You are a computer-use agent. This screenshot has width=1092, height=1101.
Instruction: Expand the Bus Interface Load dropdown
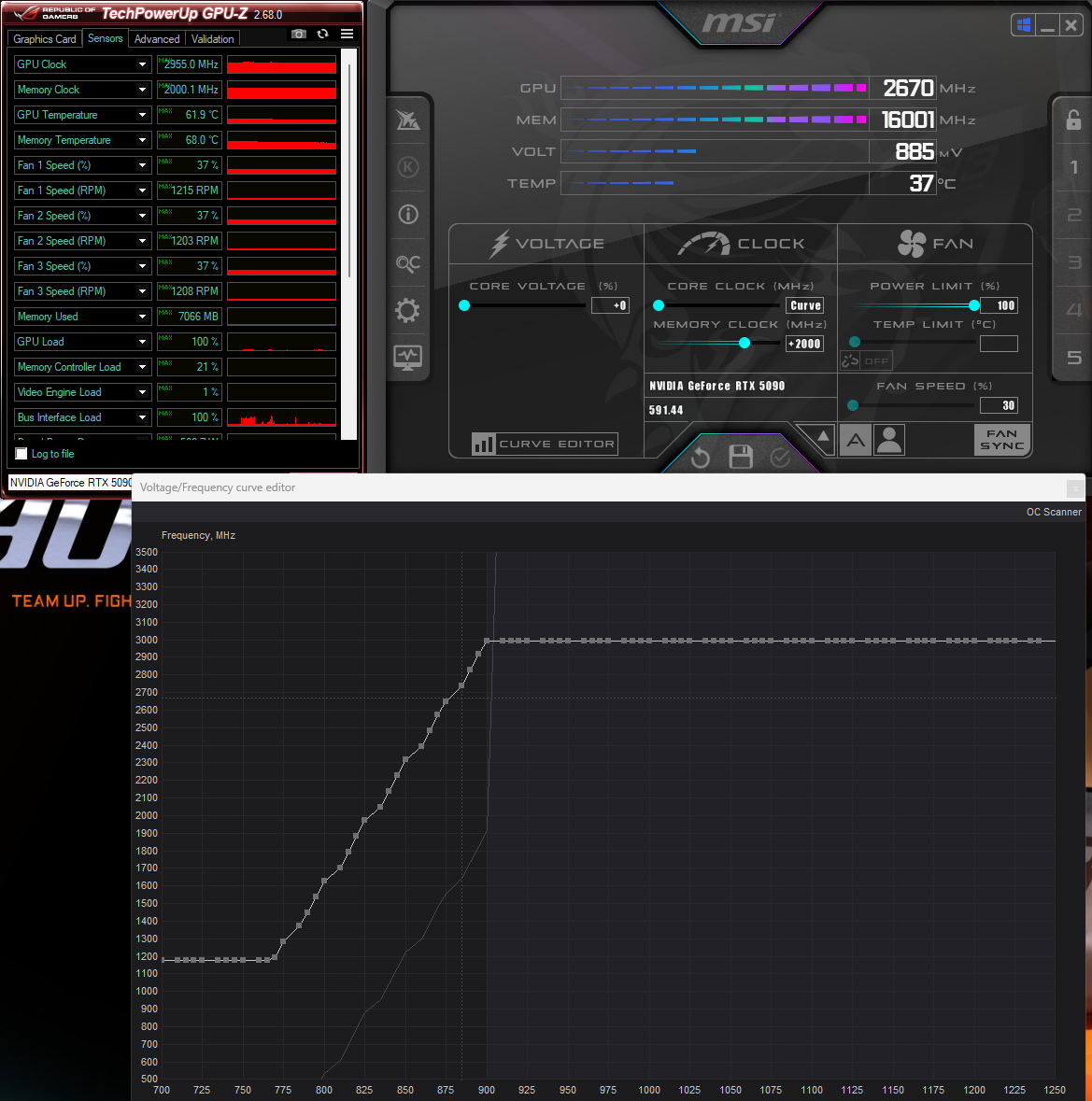(x=143, y=417)
